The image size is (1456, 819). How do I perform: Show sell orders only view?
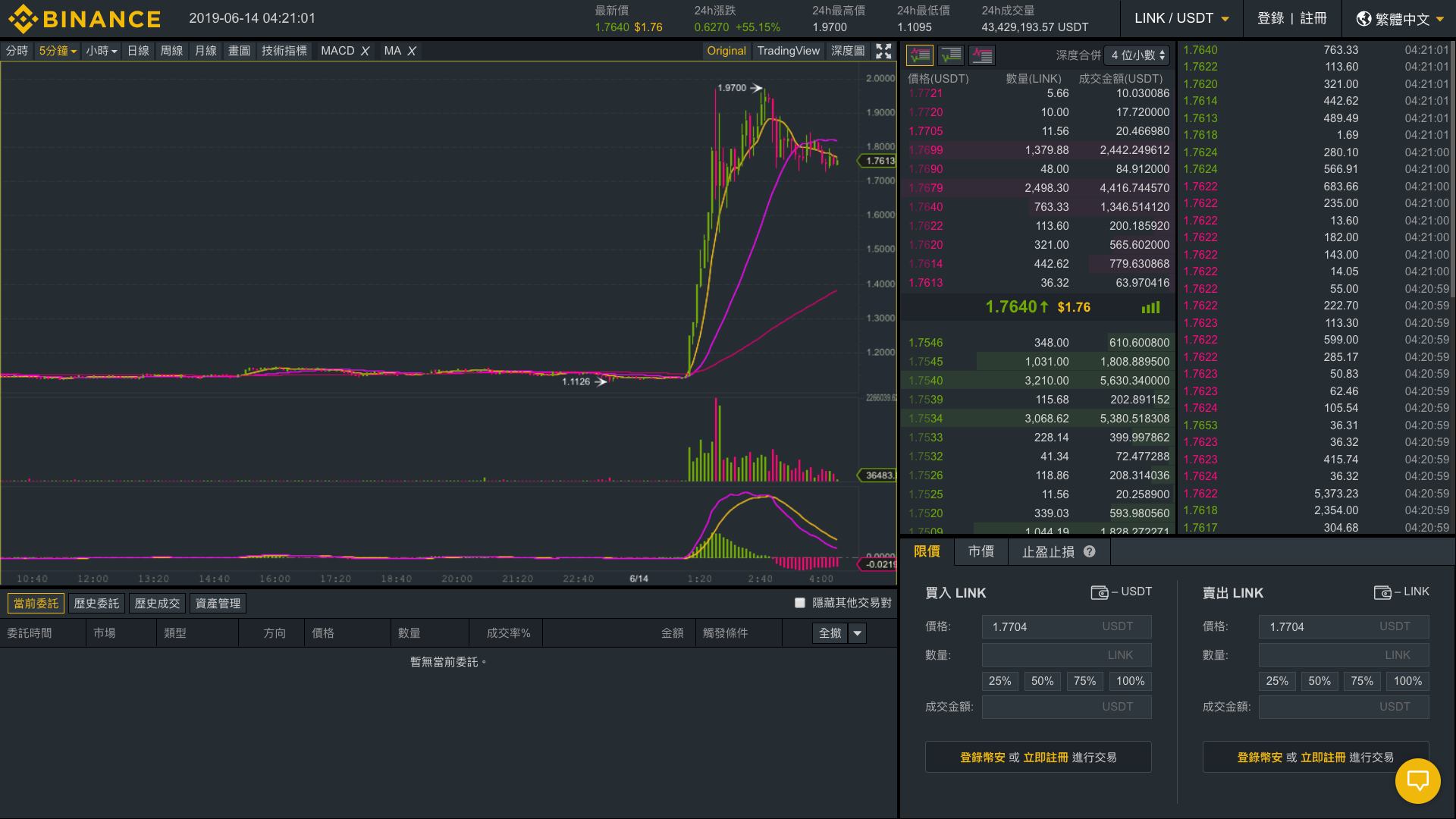pos(982,55)
